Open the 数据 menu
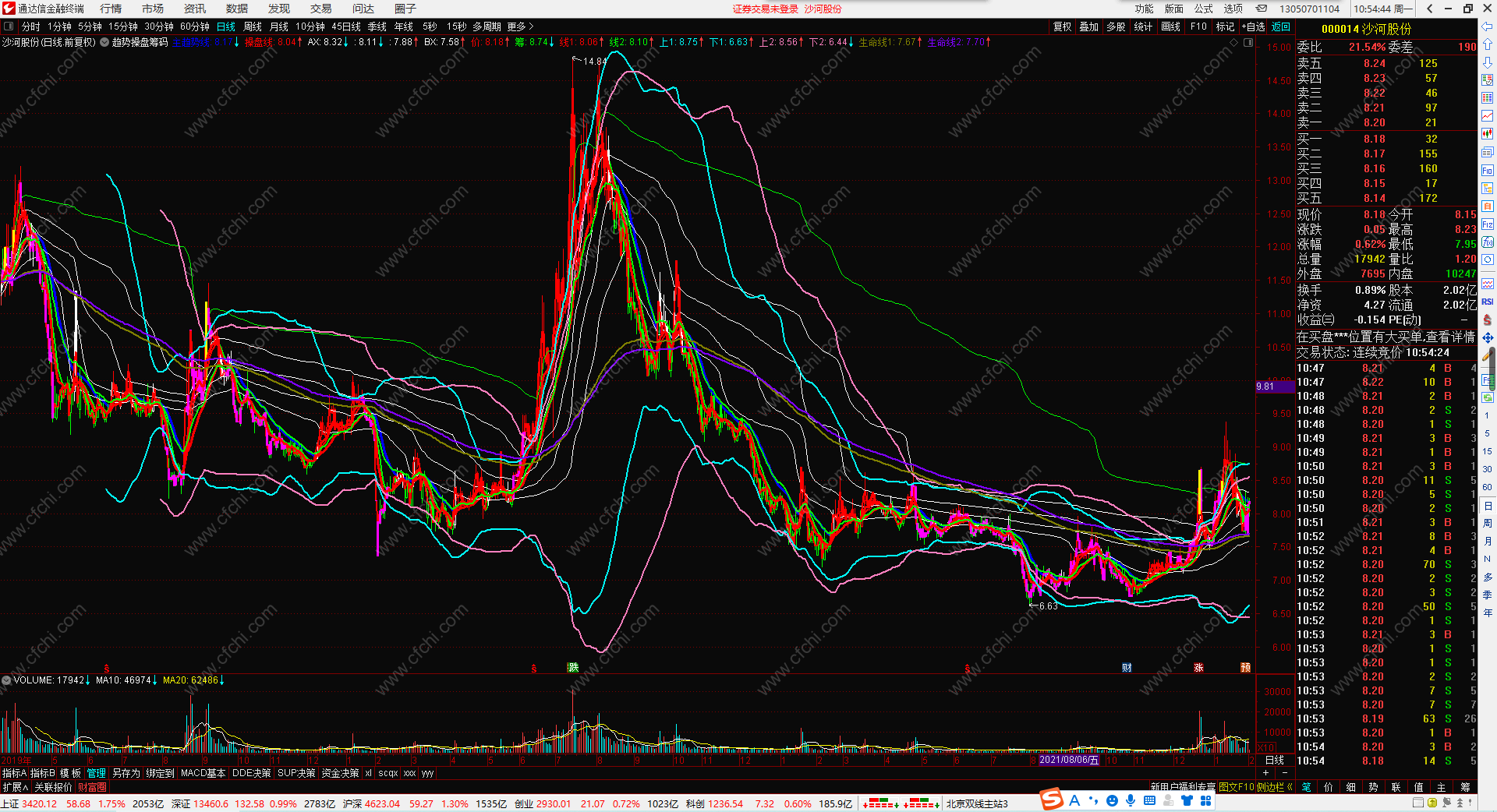Screen dimensions: 1497x812 click(x=237, y=9)
